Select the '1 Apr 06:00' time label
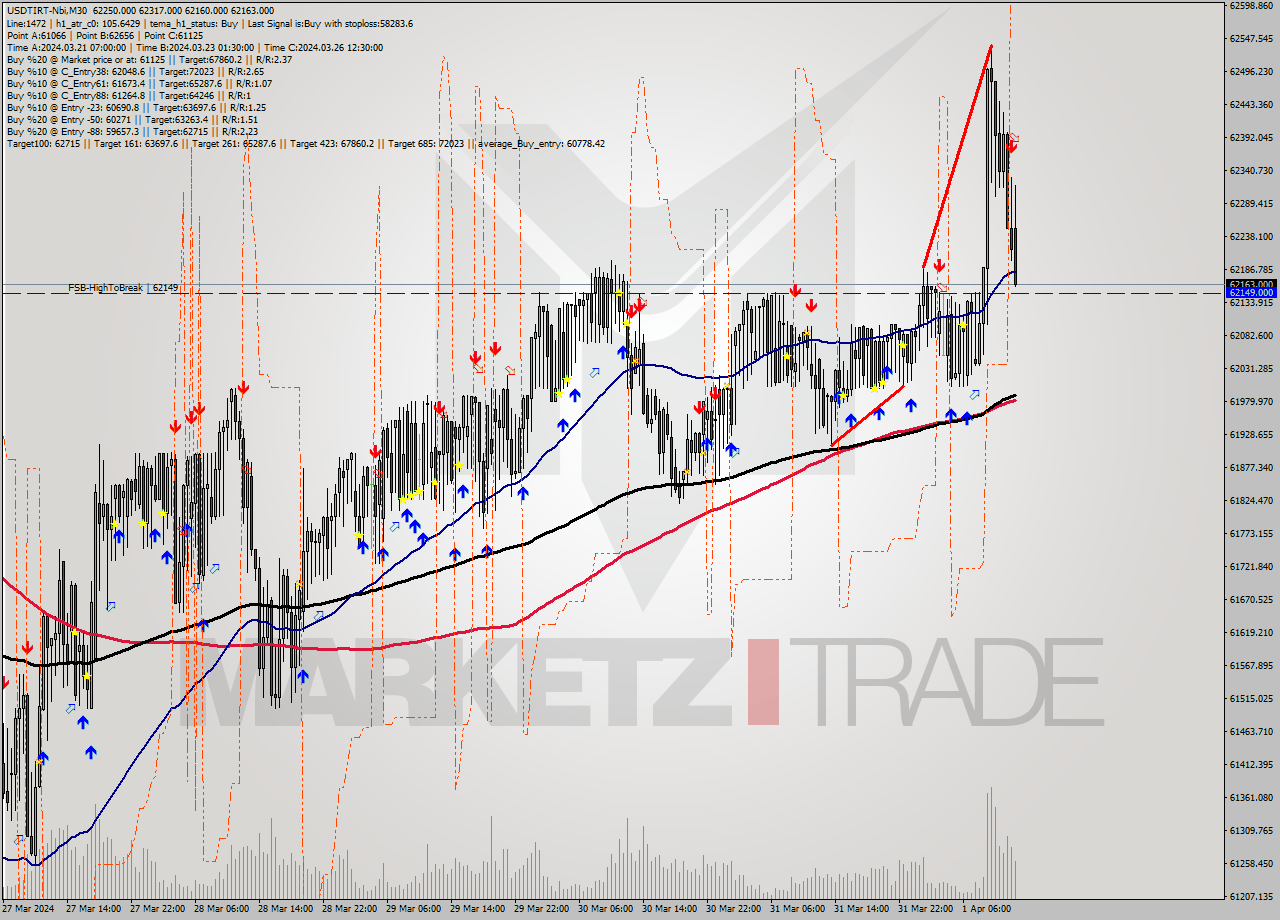Screen dimensions: 1280x920 (x=986, y=909)
